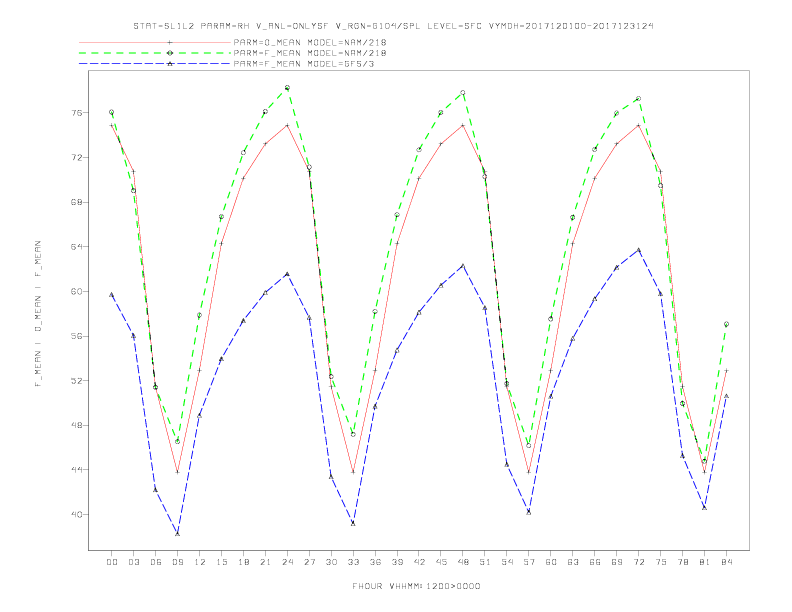Viewport: 792px width, 612px height.
Task: Click the x-axis hour label 57
Action: [x=529, y=562]
